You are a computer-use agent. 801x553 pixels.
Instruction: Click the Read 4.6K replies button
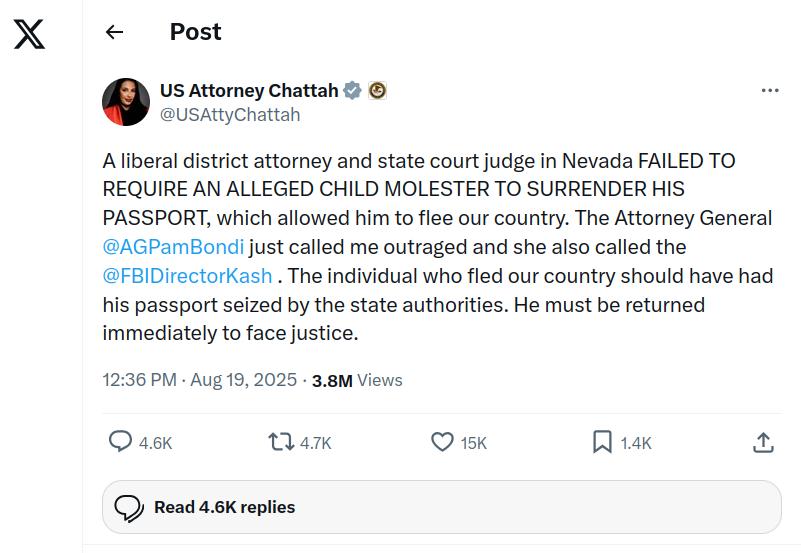click(x=441, y=507)
